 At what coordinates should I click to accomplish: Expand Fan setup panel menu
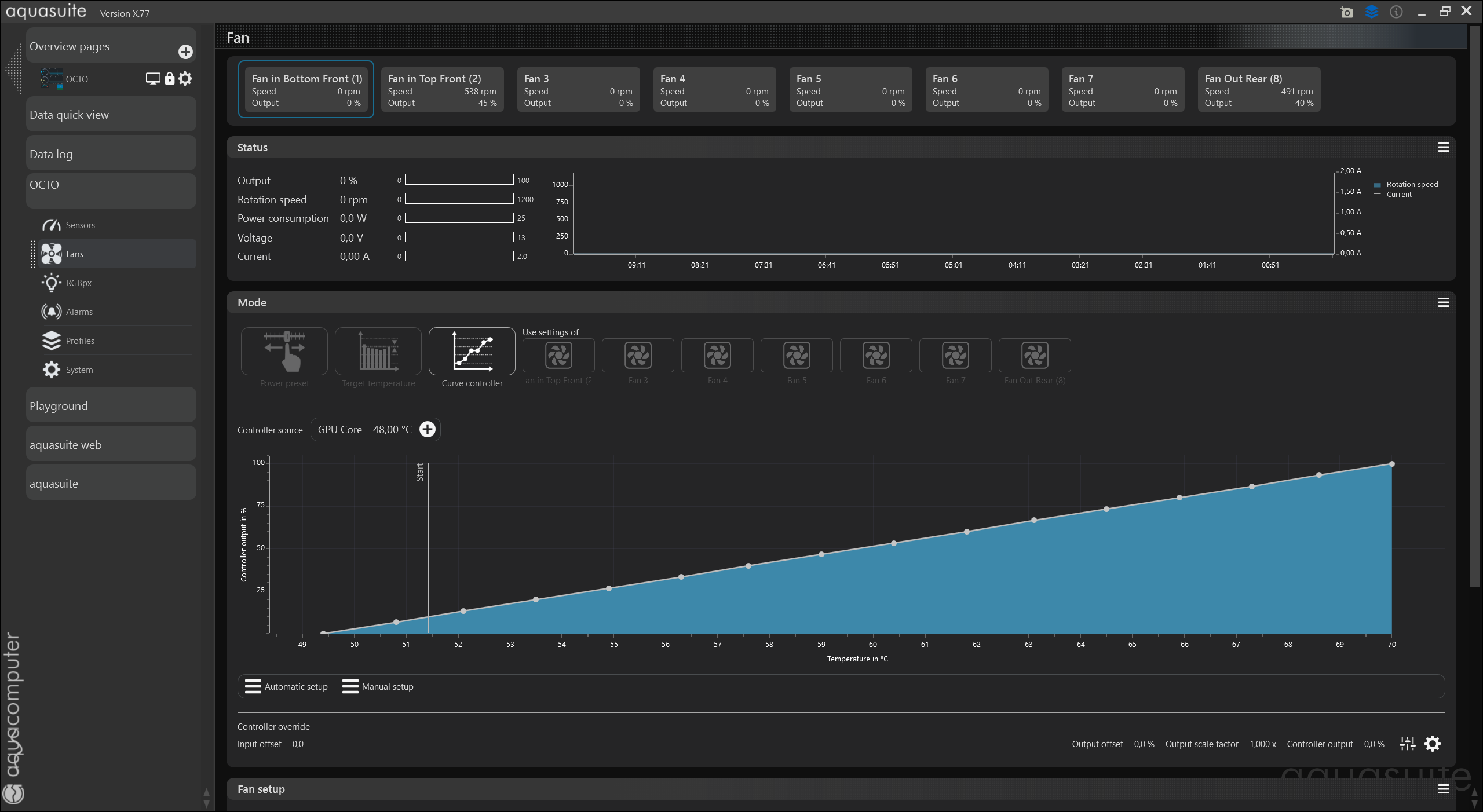(x=1443, y=789)
